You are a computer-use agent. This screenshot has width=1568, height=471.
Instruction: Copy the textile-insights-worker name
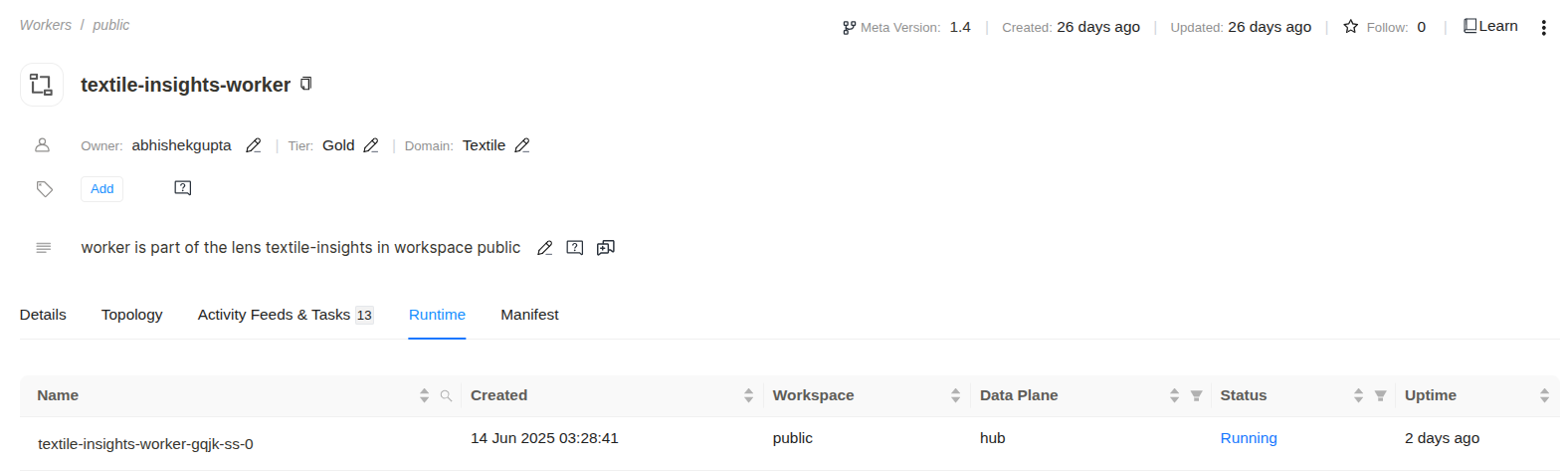(306, 84)
